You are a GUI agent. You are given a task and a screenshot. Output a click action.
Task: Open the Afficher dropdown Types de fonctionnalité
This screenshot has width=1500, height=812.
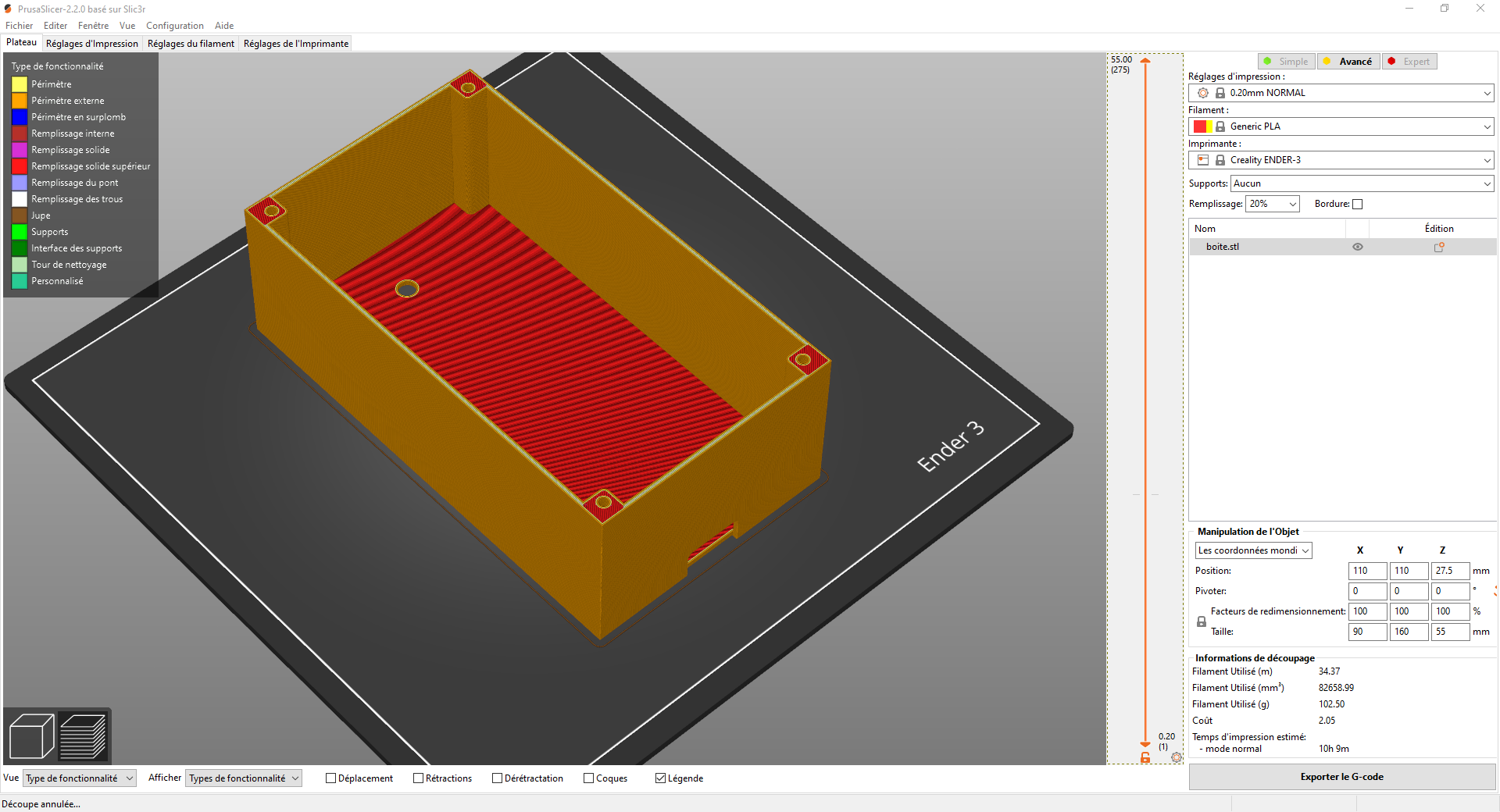[244, 778]
